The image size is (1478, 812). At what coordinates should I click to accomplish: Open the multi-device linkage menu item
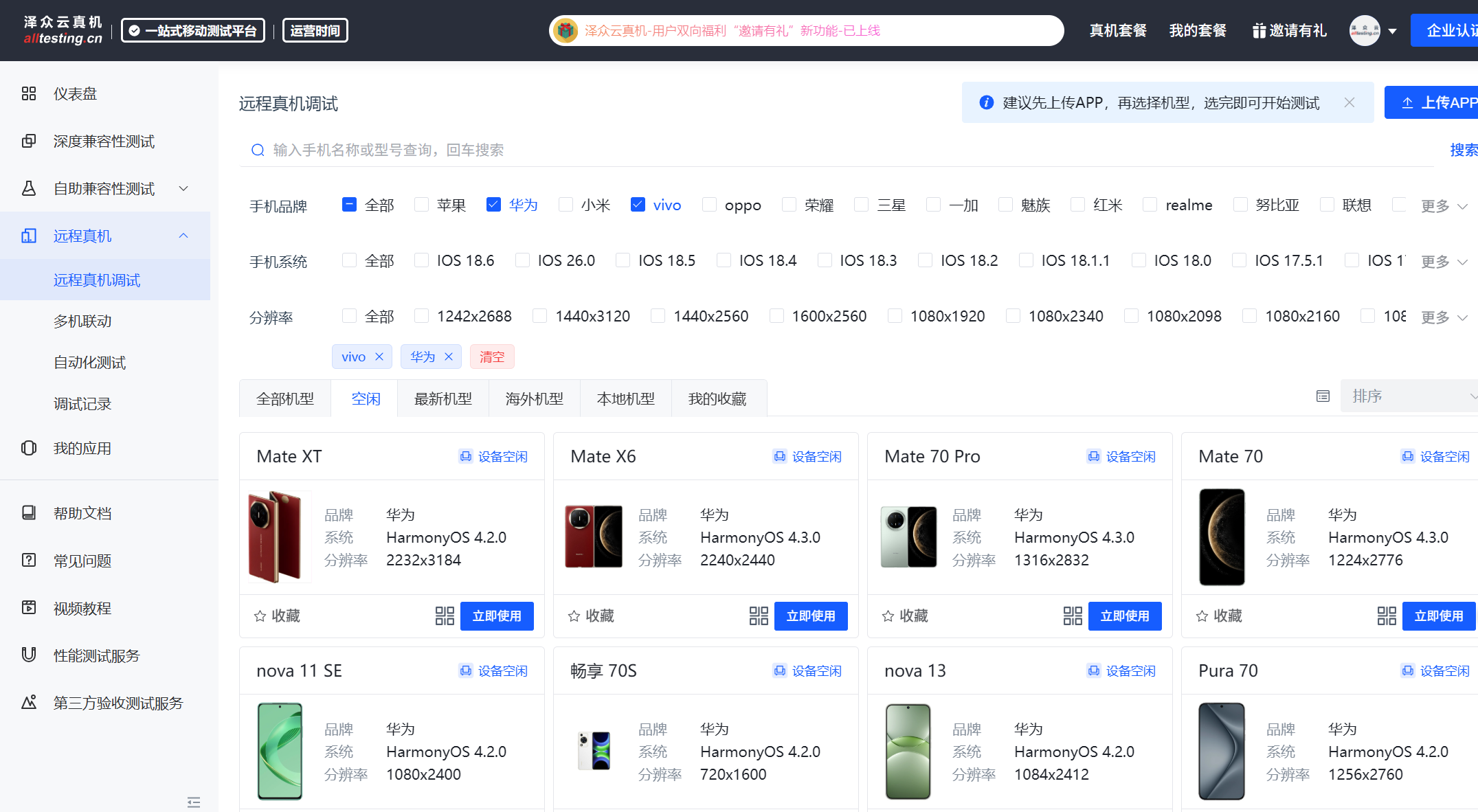pyautogui.click(x=82, y=321)
